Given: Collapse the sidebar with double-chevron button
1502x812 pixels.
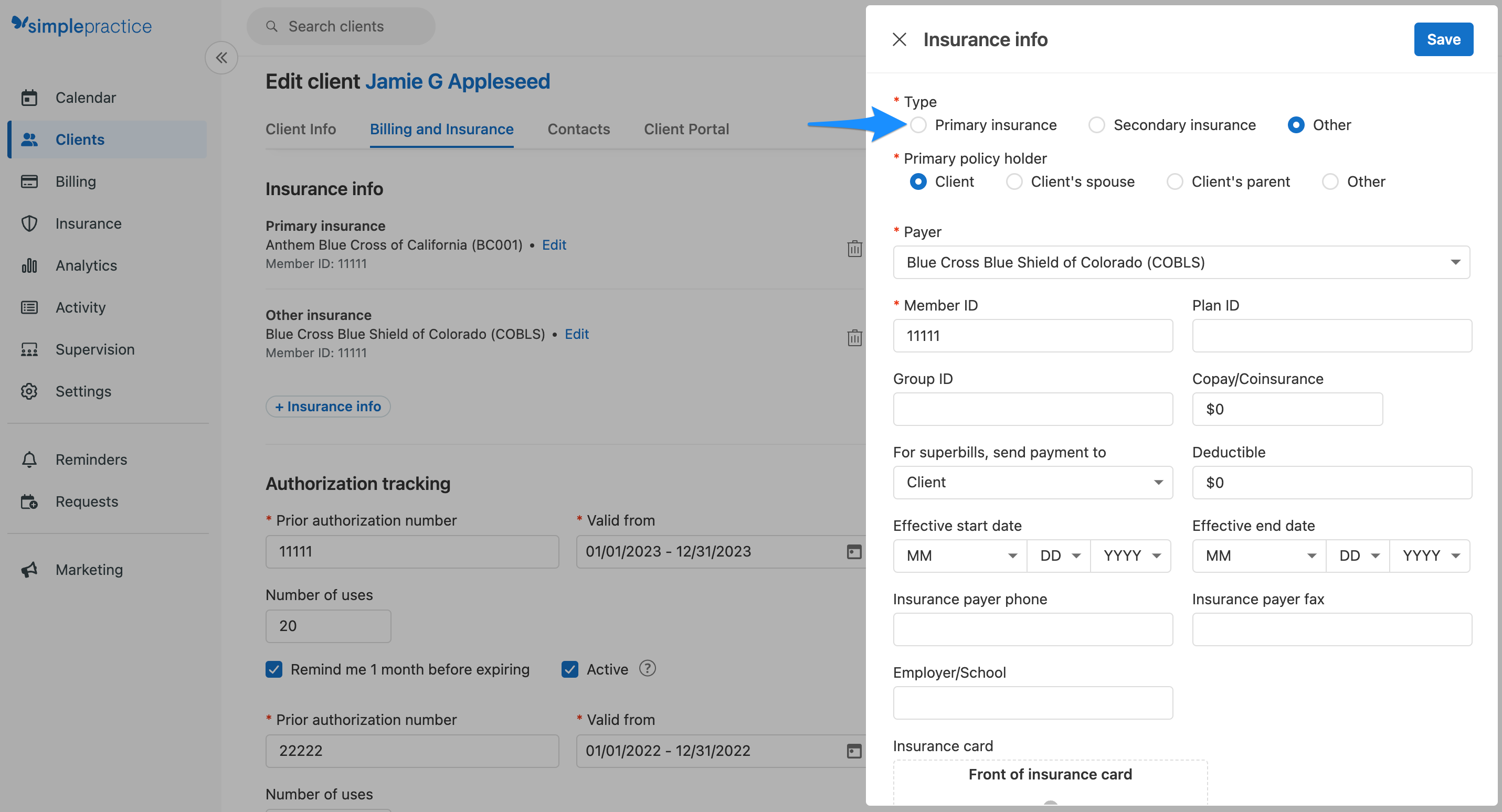Looking at the screenshot, I should point(221,58).
